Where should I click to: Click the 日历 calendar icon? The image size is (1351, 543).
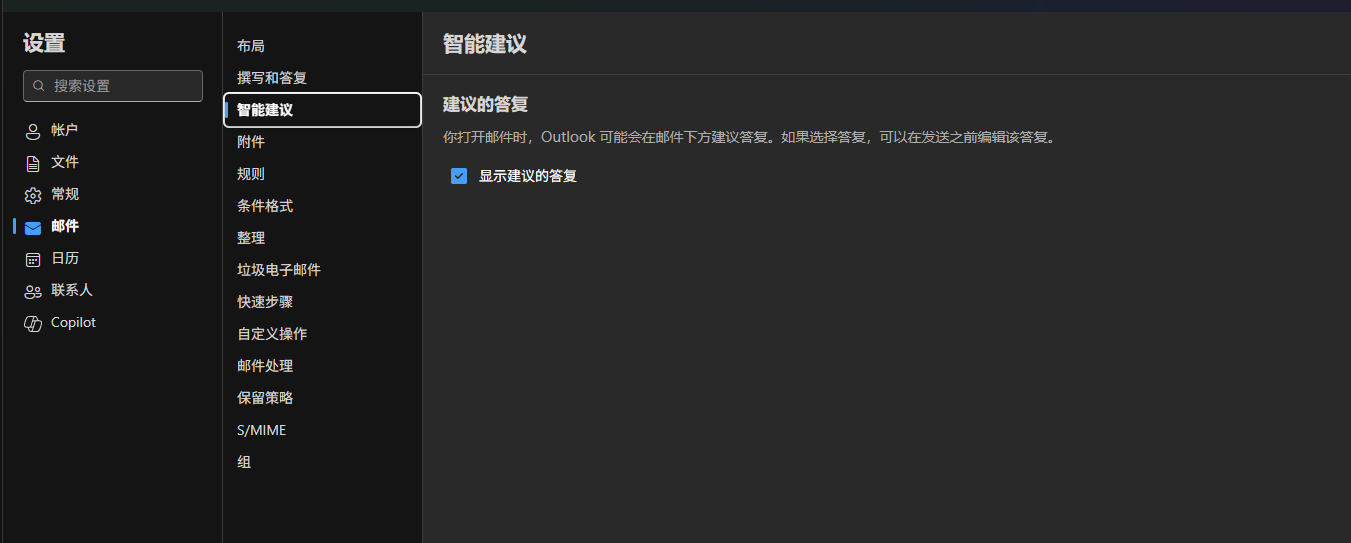point(33,259)
